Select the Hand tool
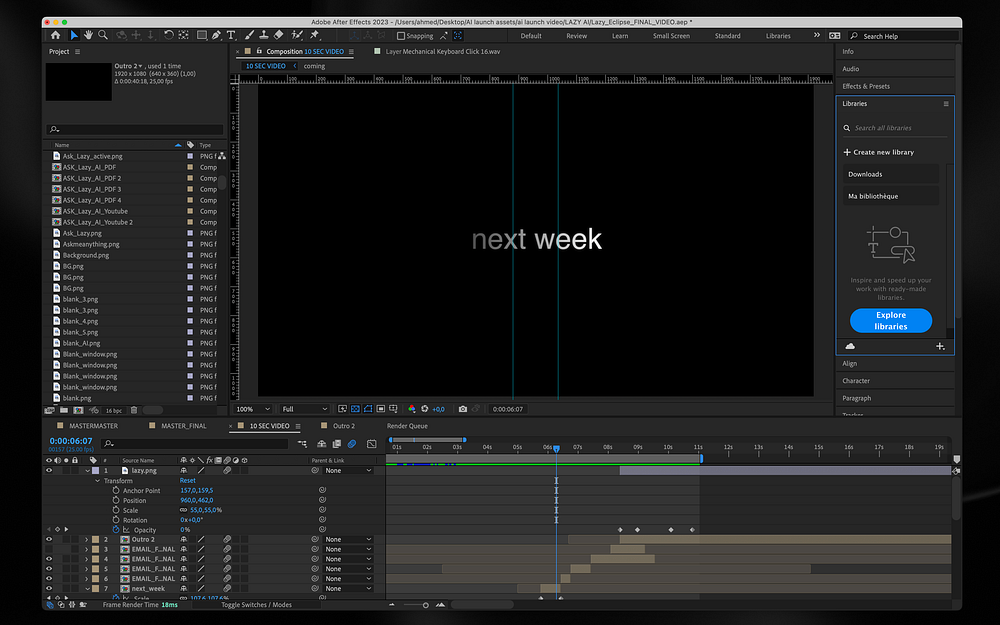The width and height of the screenshot is (1000, 625). point(88,36)
